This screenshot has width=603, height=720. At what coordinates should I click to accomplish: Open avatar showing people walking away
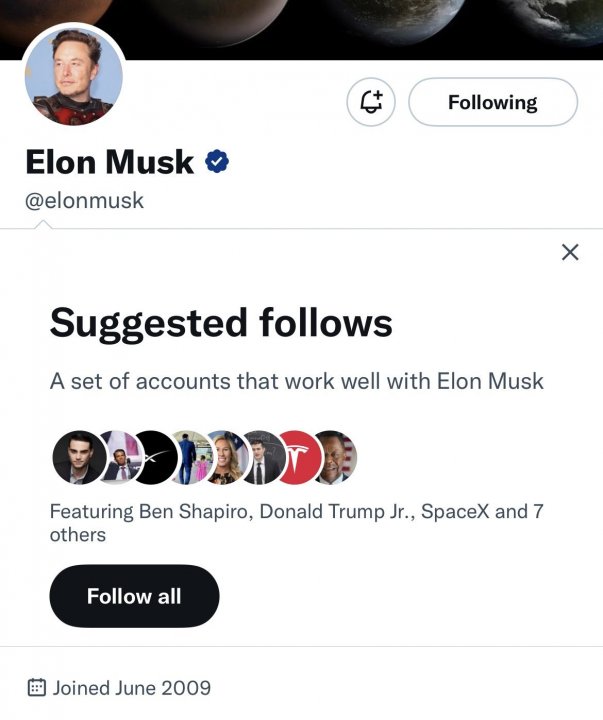190,457
